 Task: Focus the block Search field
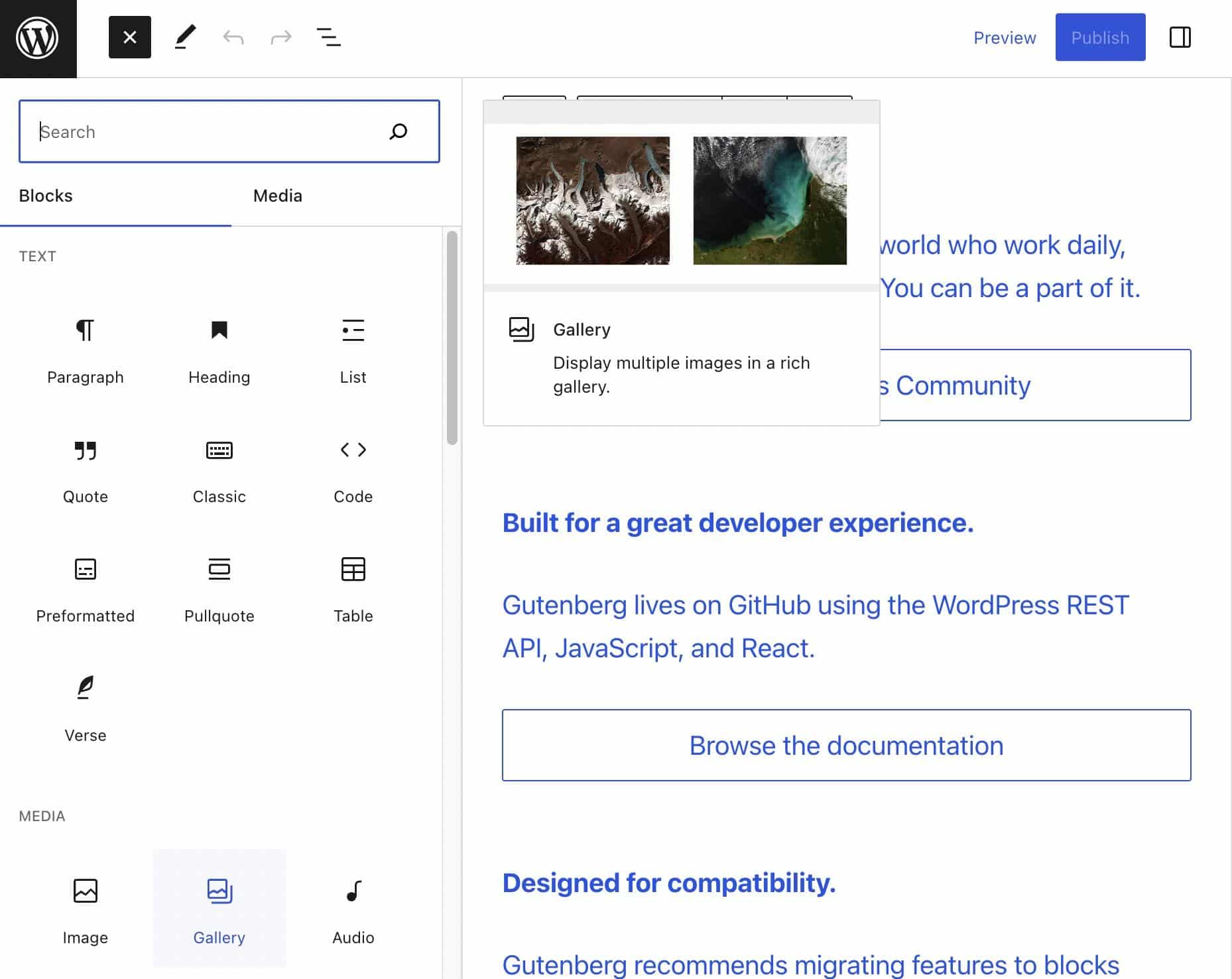coord(212,131)
